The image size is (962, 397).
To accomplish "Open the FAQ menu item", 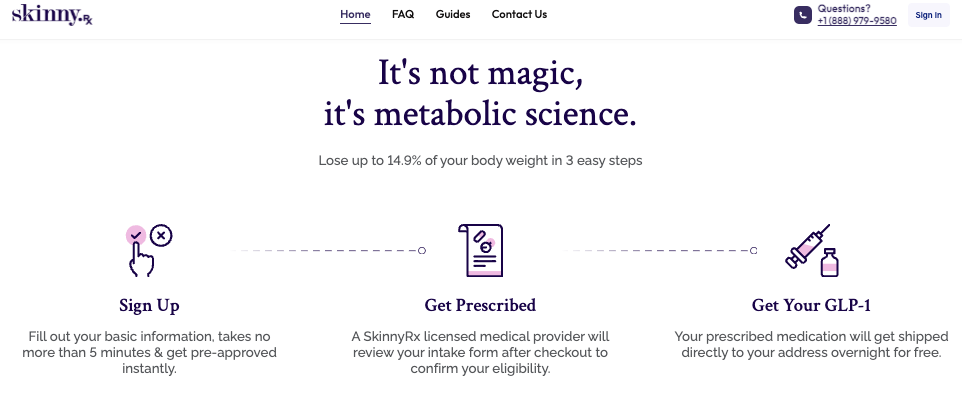I will pos(403,14).
